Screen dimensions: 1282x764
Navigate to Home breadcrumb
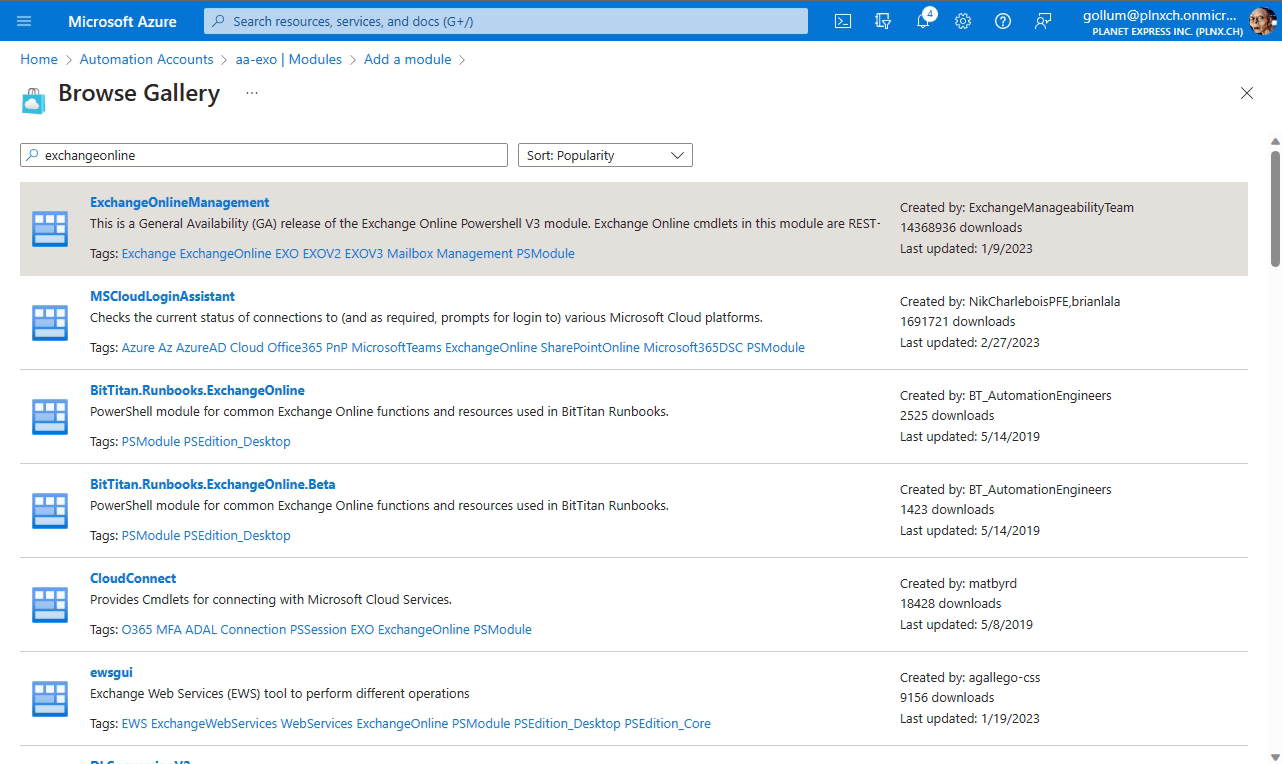[x=39, y=59]
